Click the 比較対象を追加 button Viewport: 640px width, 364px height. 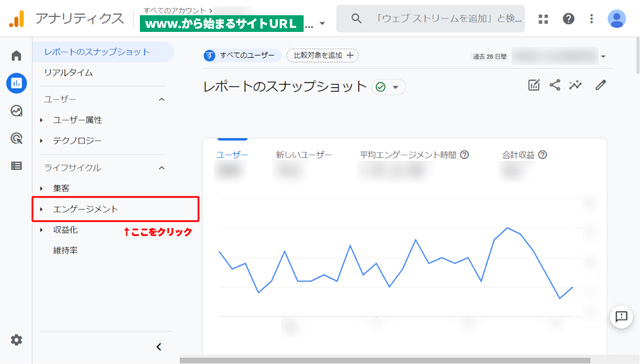click(322, 55)
